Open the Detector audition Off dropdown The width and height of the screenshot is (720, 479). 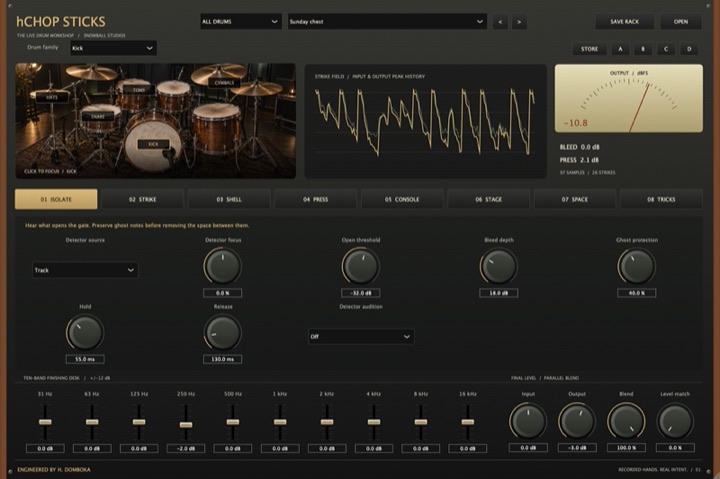(x=361, y=337)
